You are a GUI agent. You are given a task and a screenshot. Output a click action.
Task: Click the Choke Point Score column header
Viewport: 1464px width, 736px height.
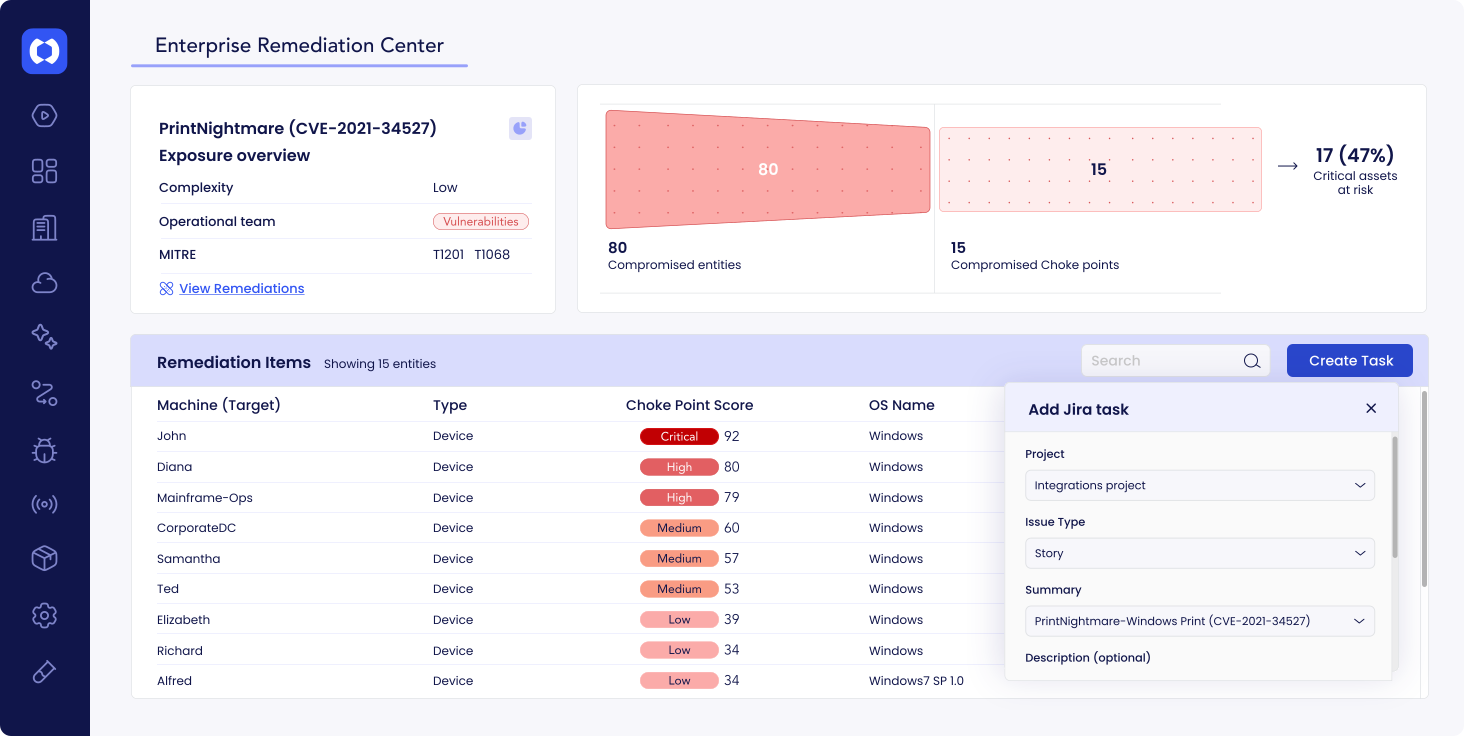tap(689, 405)
